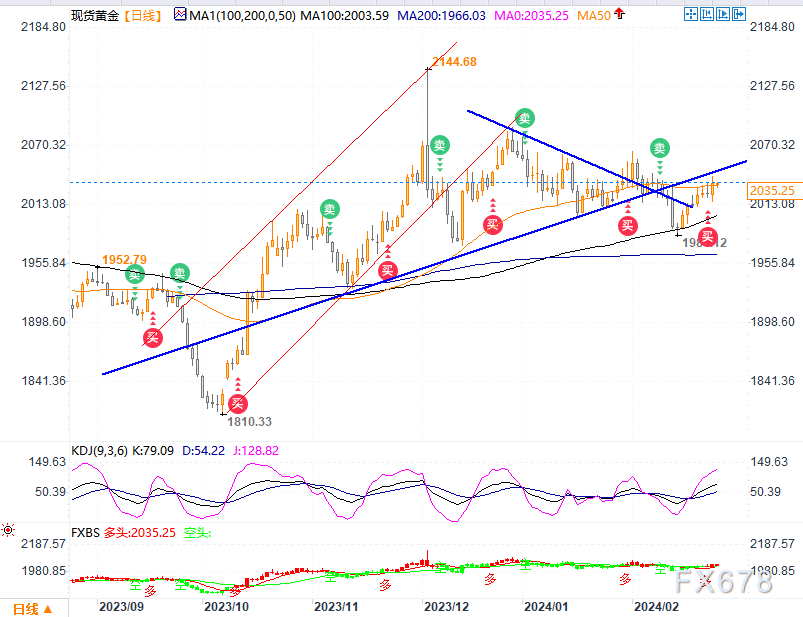Click the MA200:1966.03 value
The width and height of the screenshot is (803, 617).
[x=441, y=15]
